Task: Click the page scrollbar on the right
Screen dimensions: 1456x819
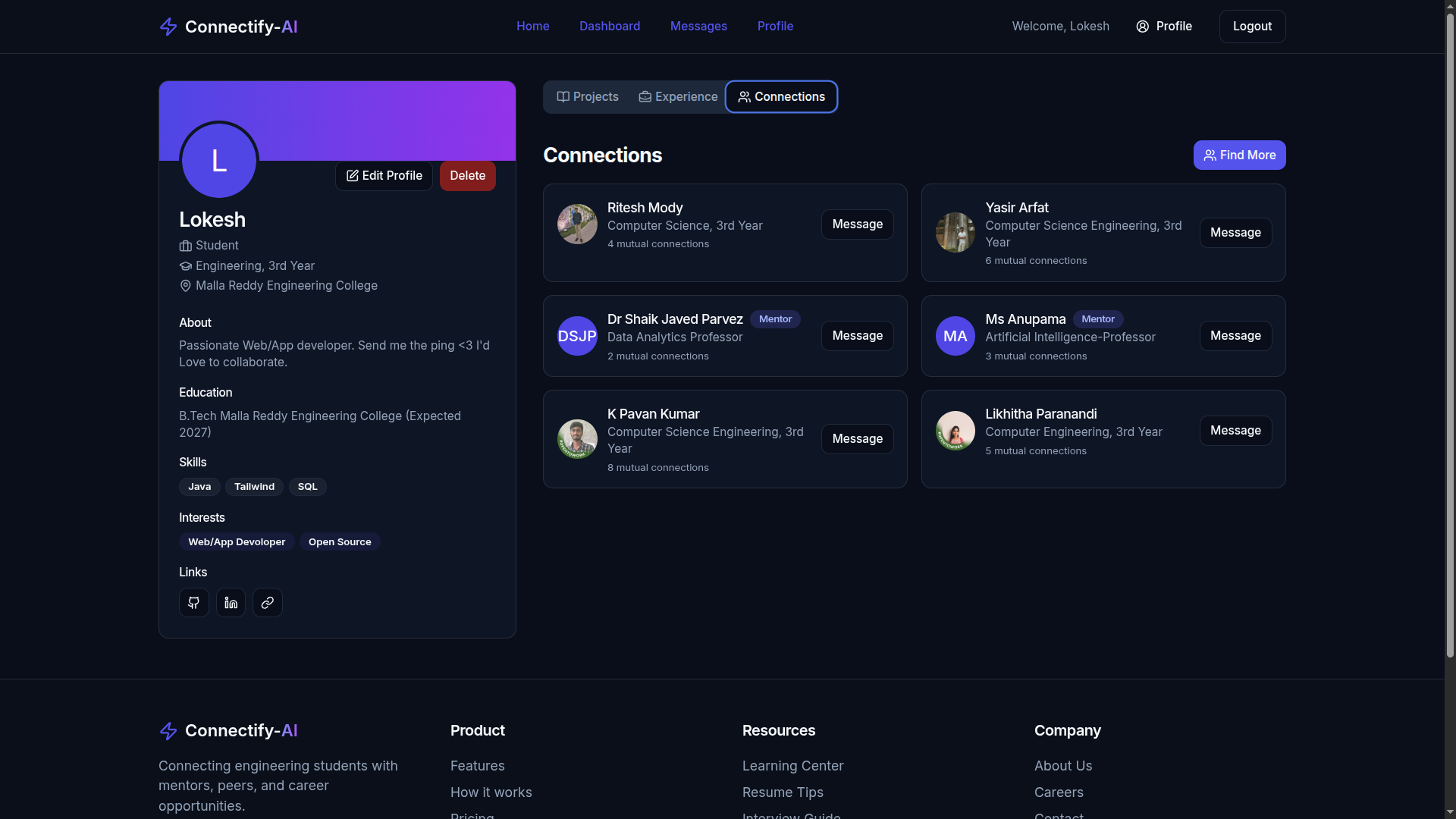Action: coord(1448,303)
